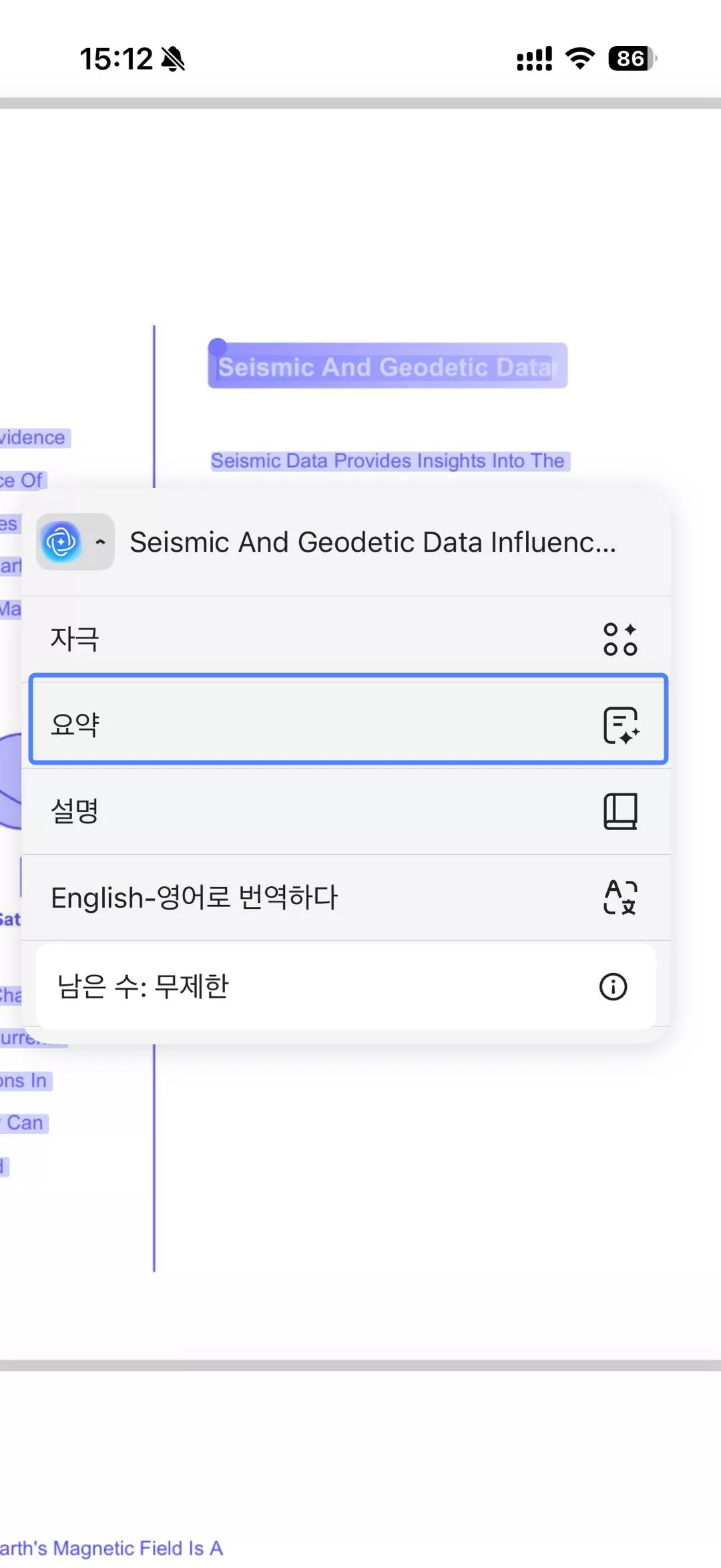Select the translate icon on the English row
Image resolution: width=721 pixels, height=1568 pixels.
[621, 898]
